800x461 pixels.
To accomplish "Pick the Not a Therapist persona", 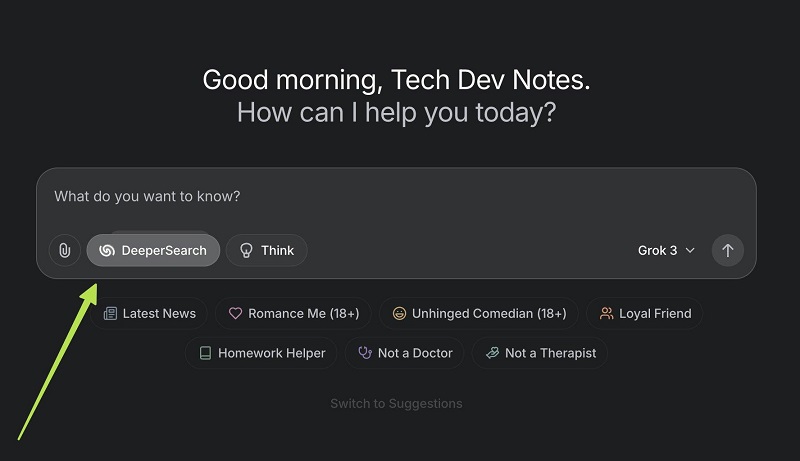I will click(x=540, y=353).
